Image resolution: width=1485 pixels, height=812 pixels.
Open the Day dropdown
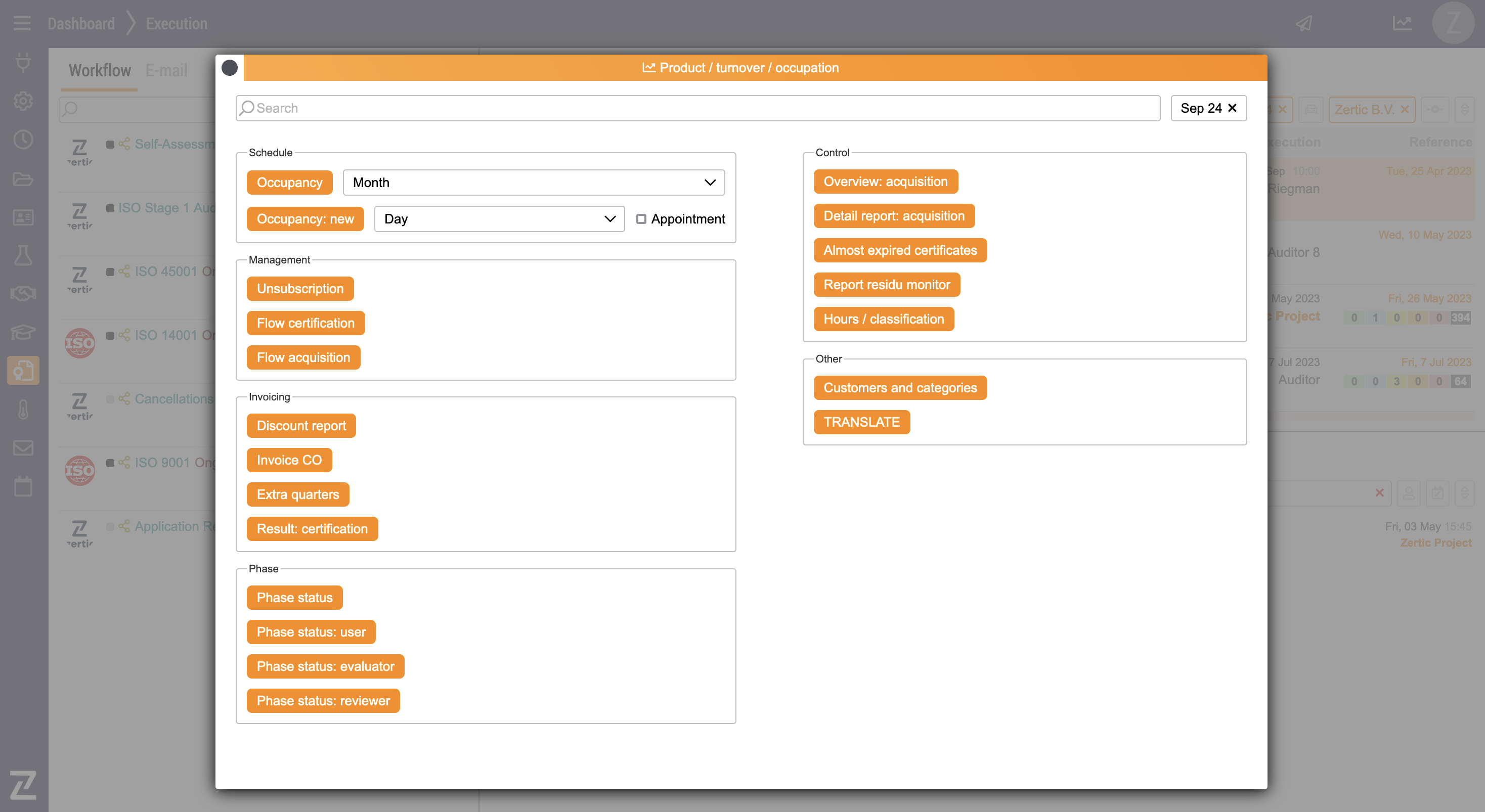coord(499,219)
